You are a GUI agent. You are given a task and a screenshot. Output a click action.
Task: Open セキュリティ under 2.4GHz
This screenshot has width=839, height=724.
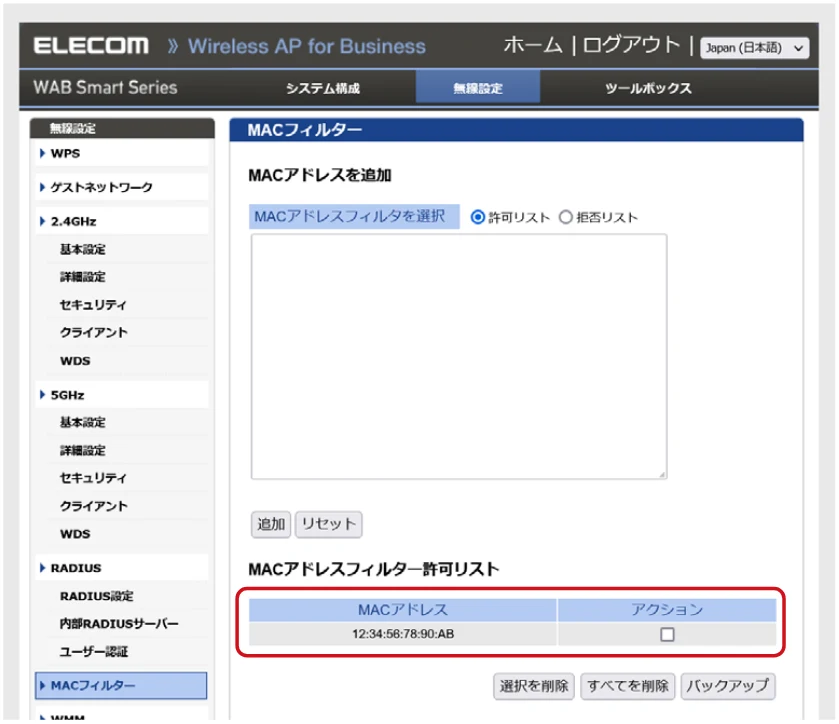point(93,305)
